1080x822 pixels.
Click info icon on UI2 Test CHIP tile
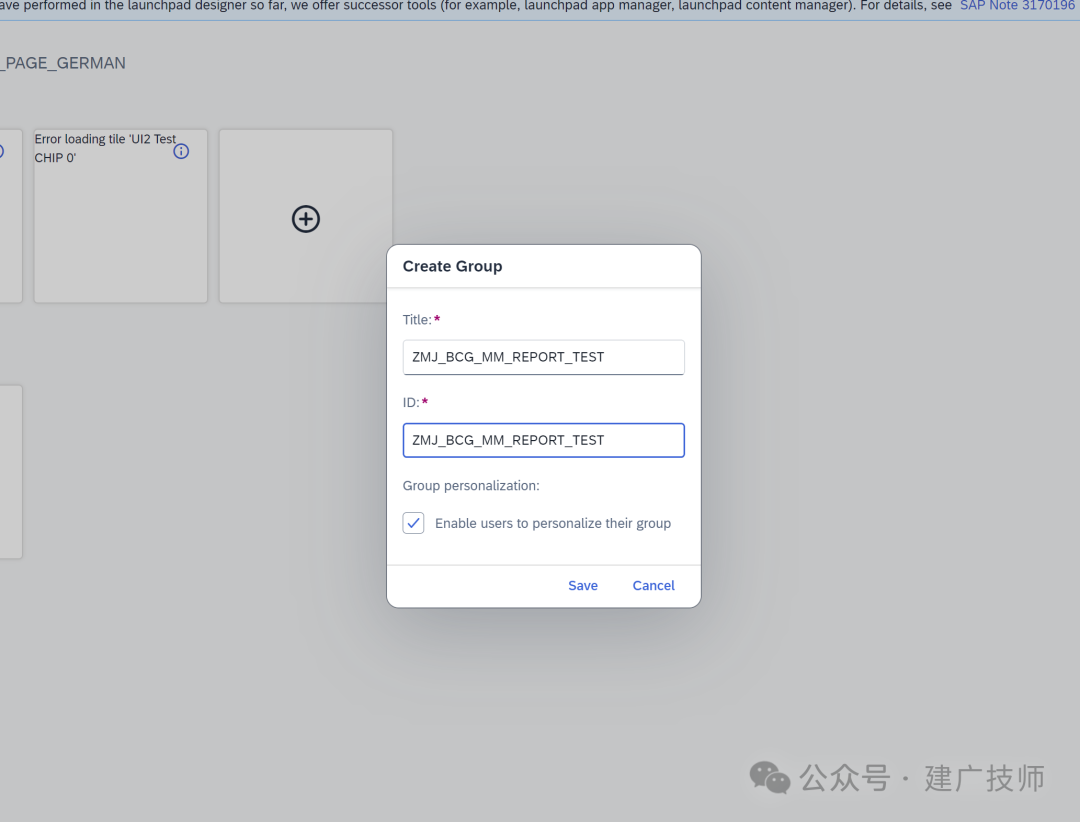(181, 152)
